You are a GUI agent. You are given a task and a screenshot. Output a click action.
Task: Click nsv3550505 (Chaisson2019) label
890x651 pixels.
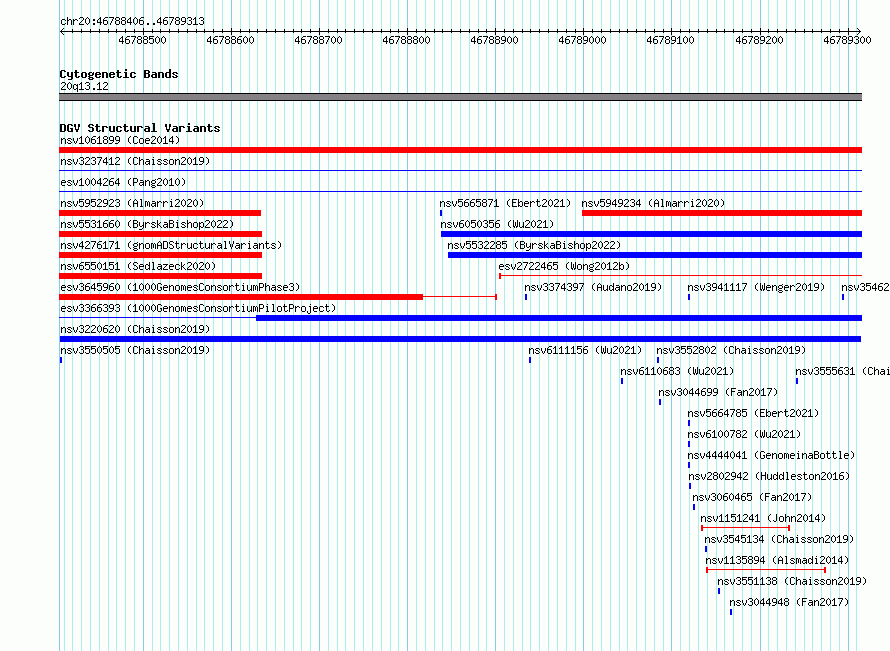coord(135,350)
